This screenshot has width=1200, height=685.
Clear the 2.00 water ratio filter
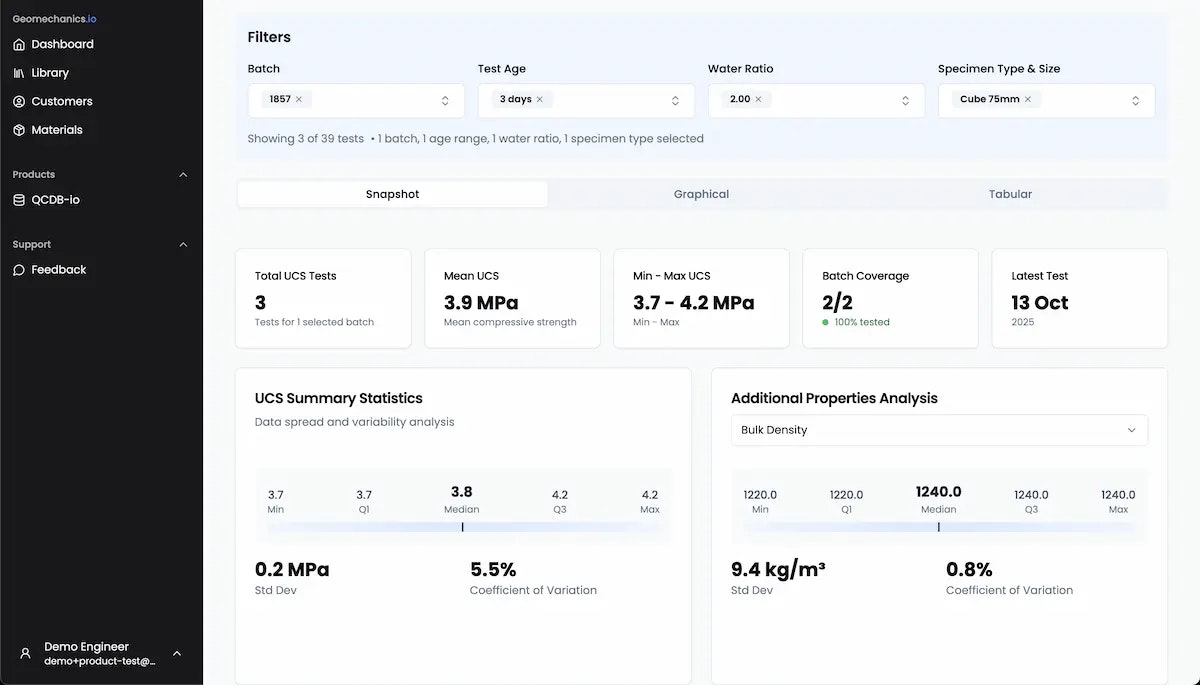758,99
